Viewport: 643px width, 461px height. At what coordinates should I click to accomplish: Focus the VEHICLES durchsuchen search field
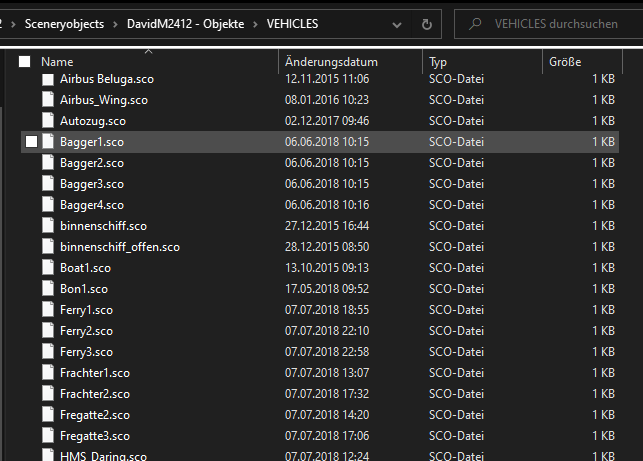[555, 24]
